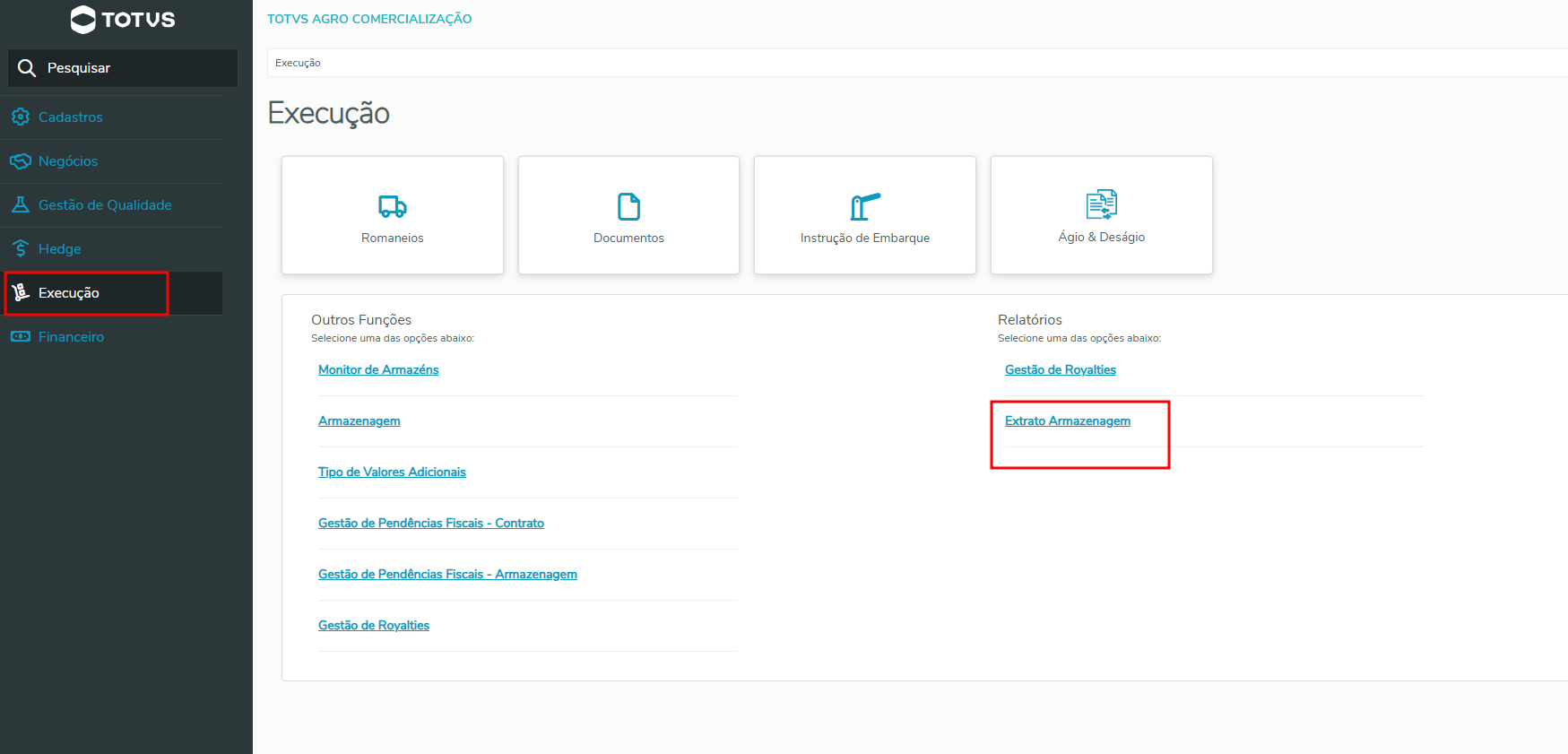
Task: Click the Instrução de Embarque crane icon
Action: (865, 207)
